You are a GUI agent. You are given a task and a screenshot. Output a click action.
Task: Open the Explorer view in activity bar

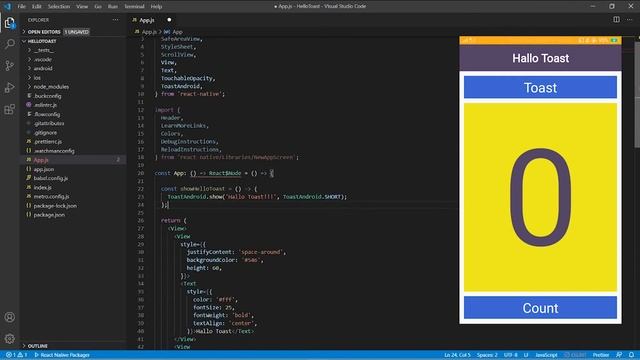tap(10, 22)
